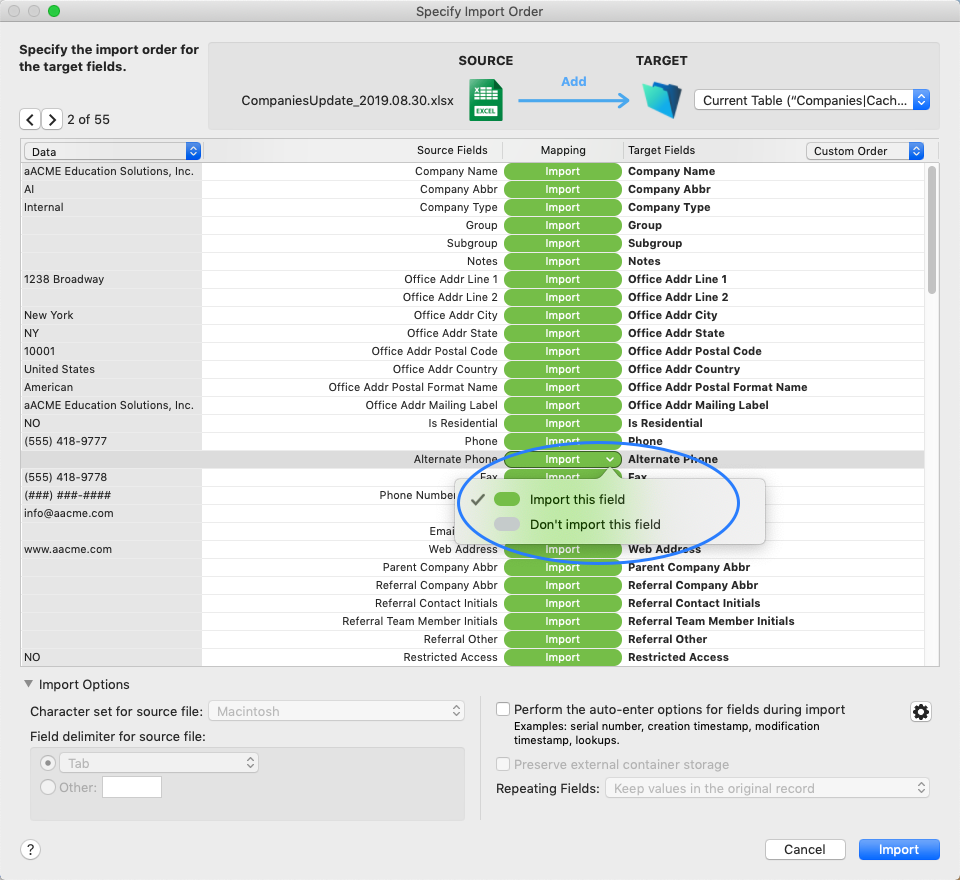Open the Tab delimiter dropdown
Viewport: 960px width, 880px height.
pyautogui.click(x=159, y=763)
